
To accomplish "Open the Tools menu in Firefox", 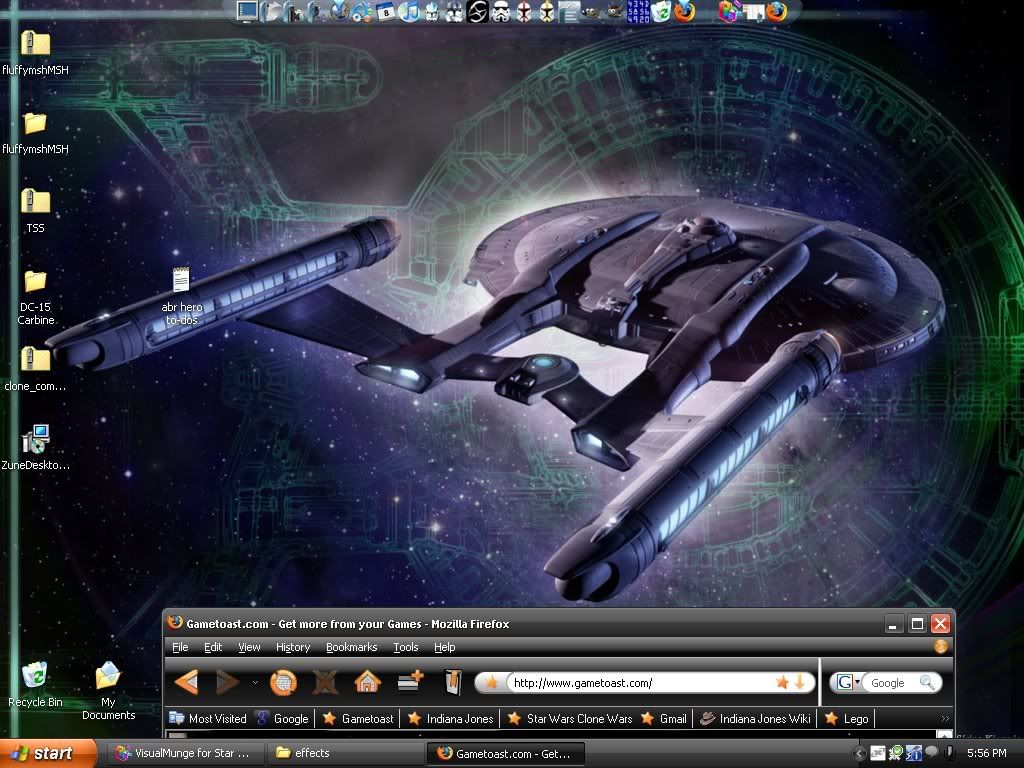I will 406,647.
